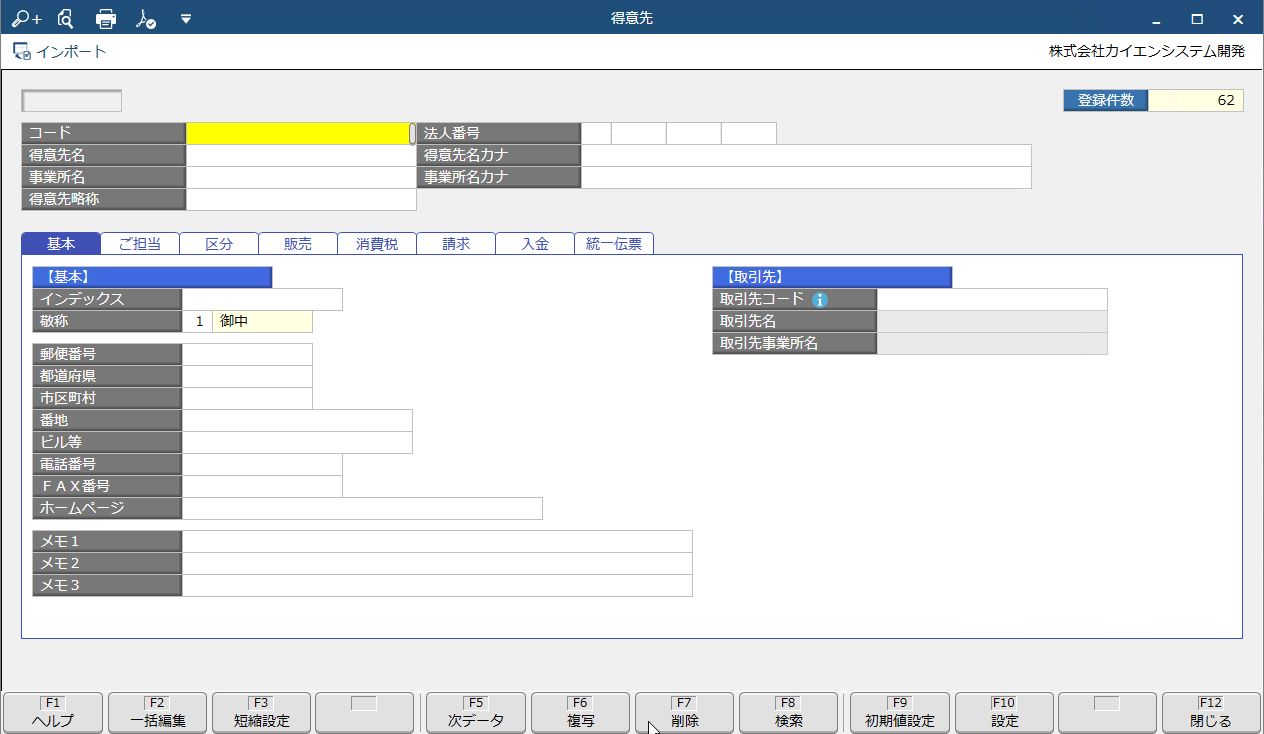Switch to the ご担当 tab

pos(140,243)
